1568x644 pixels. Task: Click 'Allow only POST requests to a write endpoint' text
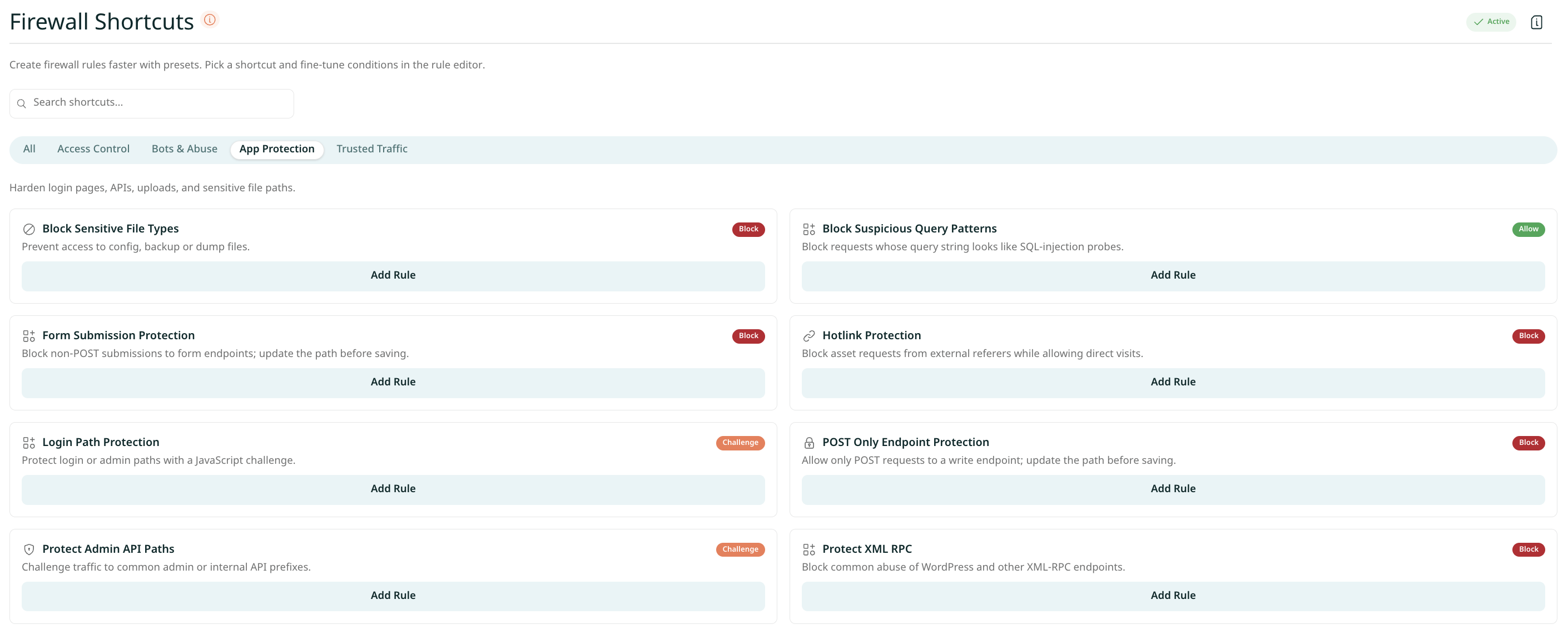coord(989,461)
